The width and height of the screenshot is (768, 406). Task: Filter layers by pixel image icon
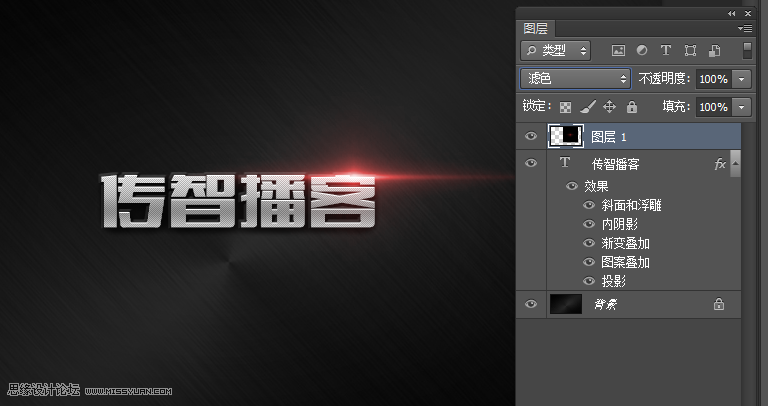pyautogui.click(x=618, y=50)
